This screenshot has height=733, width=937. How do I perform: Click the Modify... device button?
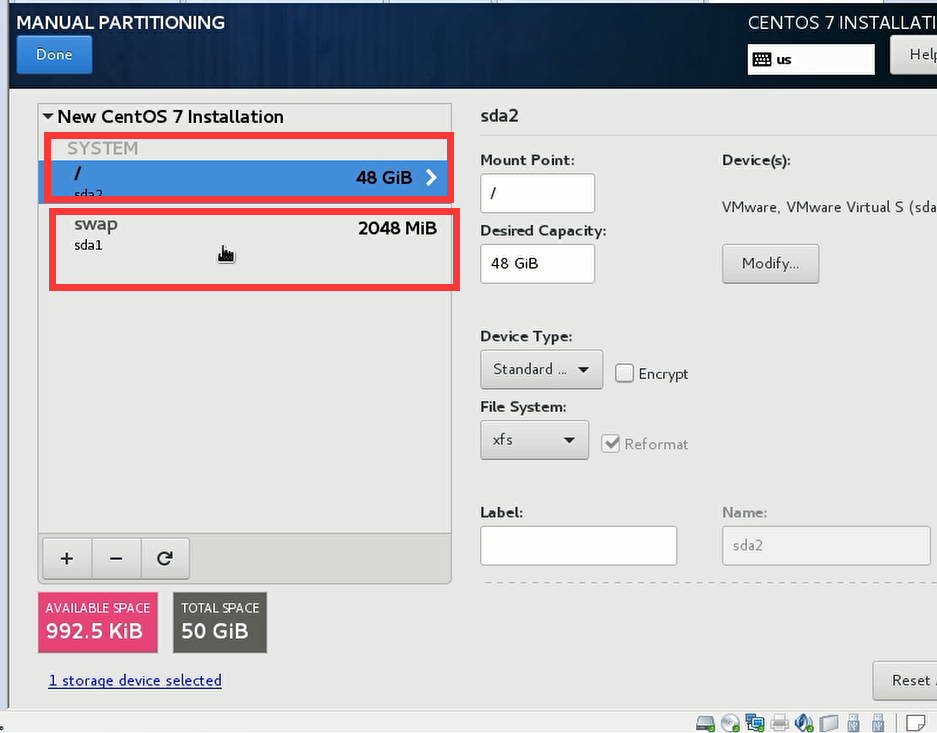[x=770, y=264]
